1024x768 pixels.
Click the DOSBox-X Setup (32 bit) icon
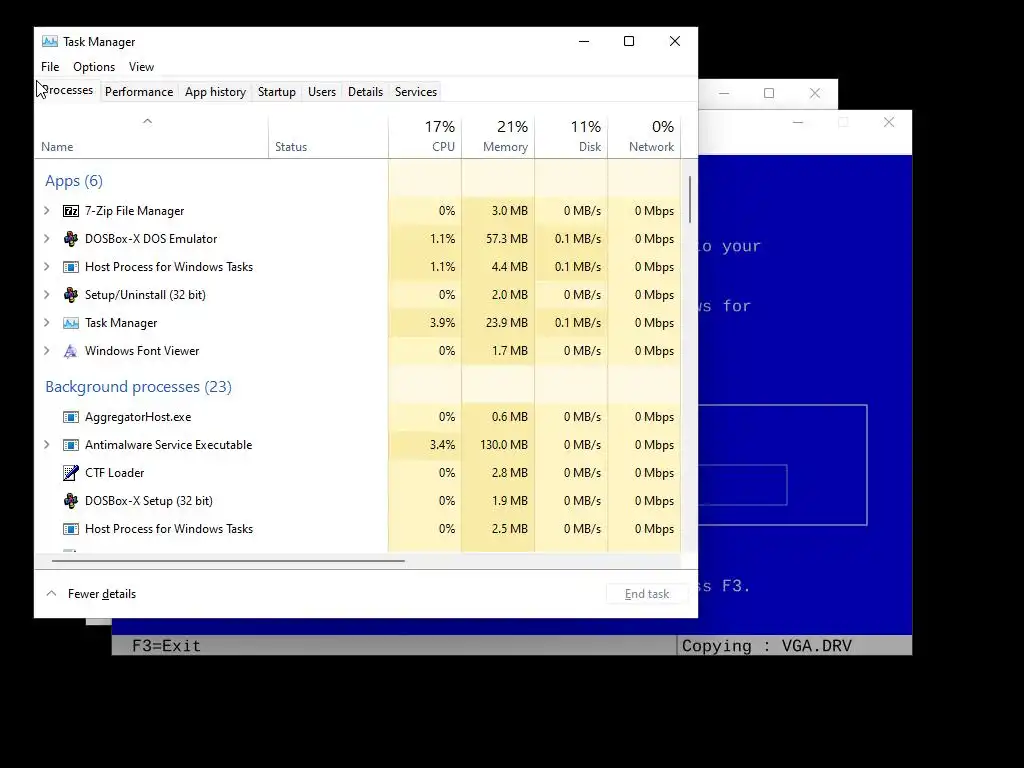(x=71, y=501)
